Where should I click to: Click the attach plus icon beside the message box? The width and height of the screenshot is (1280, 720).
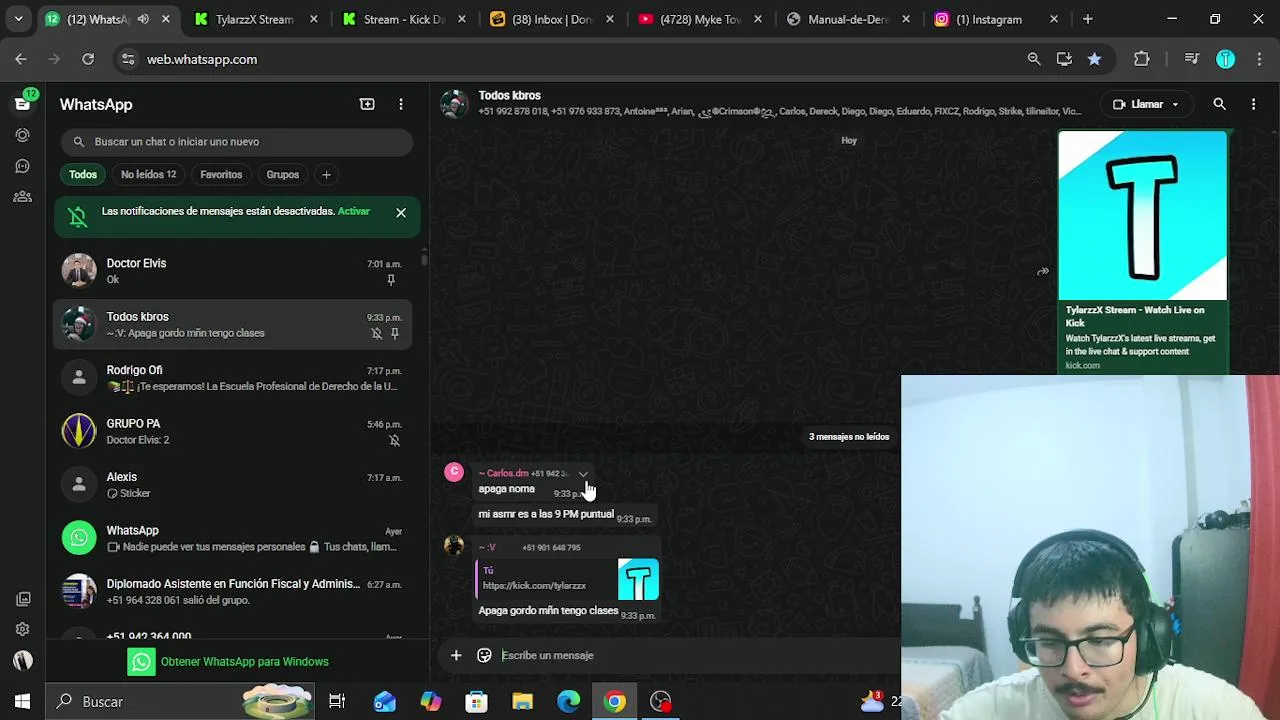(456, 655)
